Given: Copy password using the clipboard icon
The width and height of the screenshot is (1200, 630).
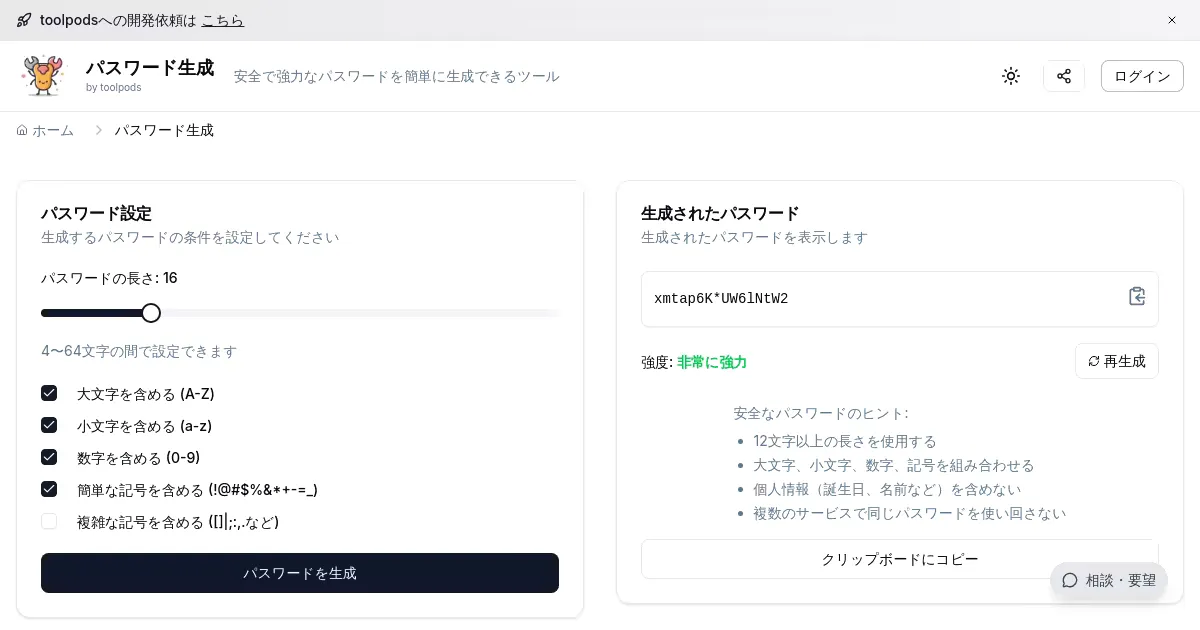Looking at the screenshot, I should tap(1136, 296).
